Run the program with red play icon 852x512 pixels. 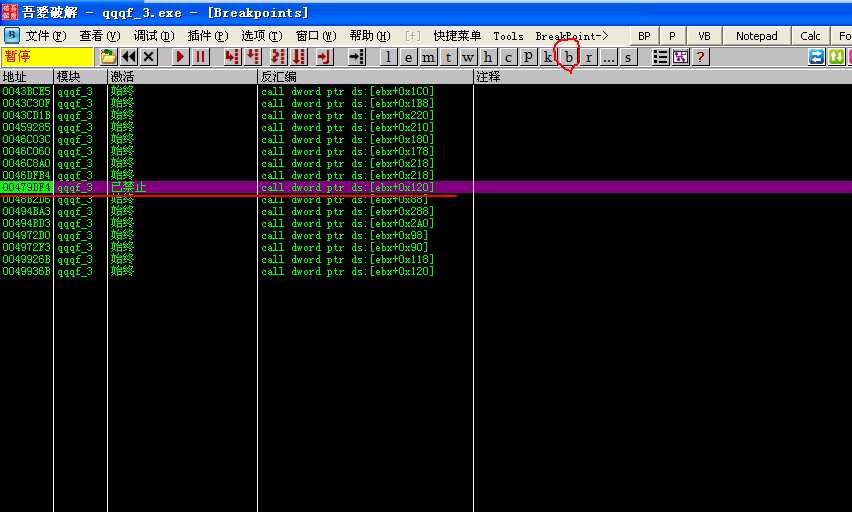coord(180,57)
